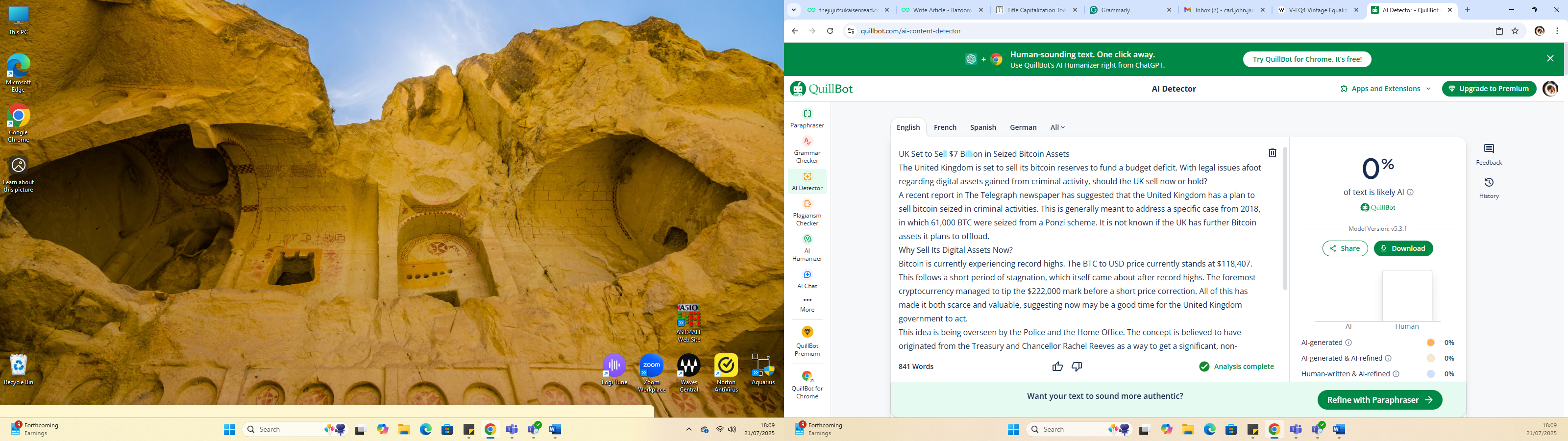
Task: Give thumbs down on the analysis
Action: click(x=1077, y=366)
